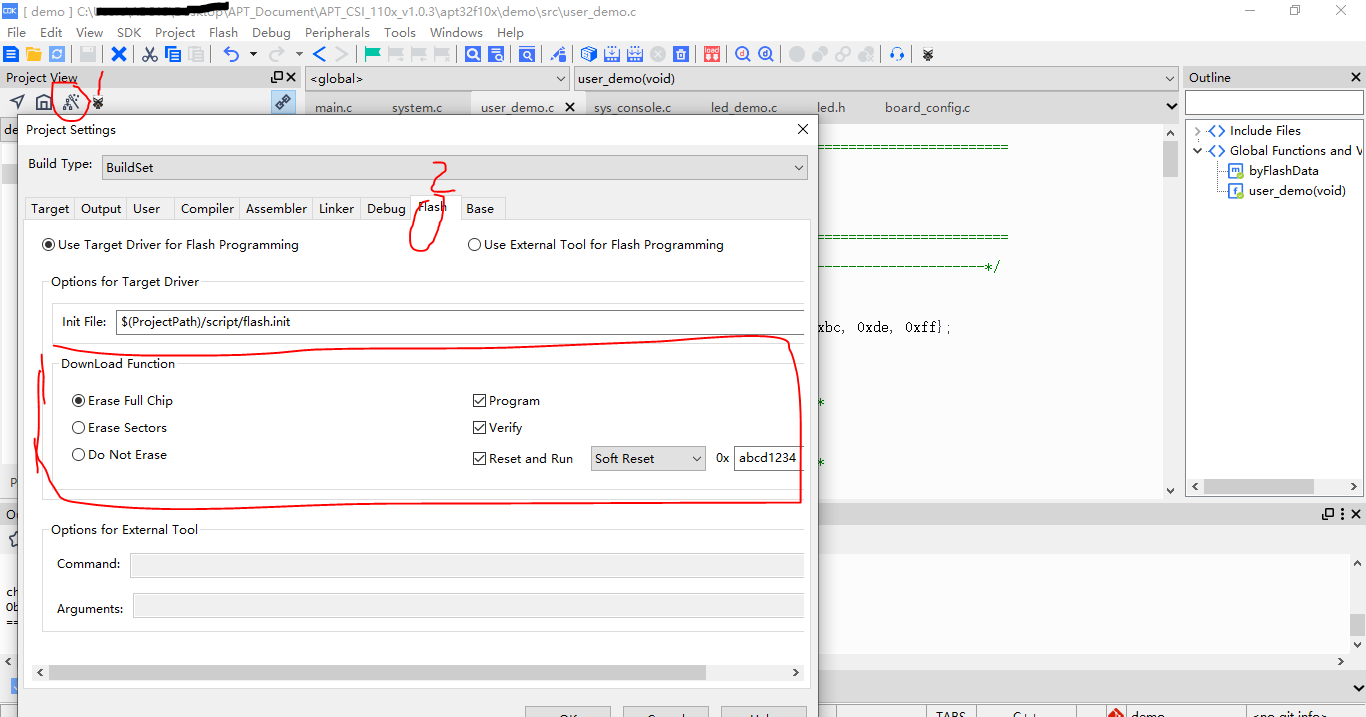Click the green bookmark flag icon
Screen dimensions: 1366x717
373,54
